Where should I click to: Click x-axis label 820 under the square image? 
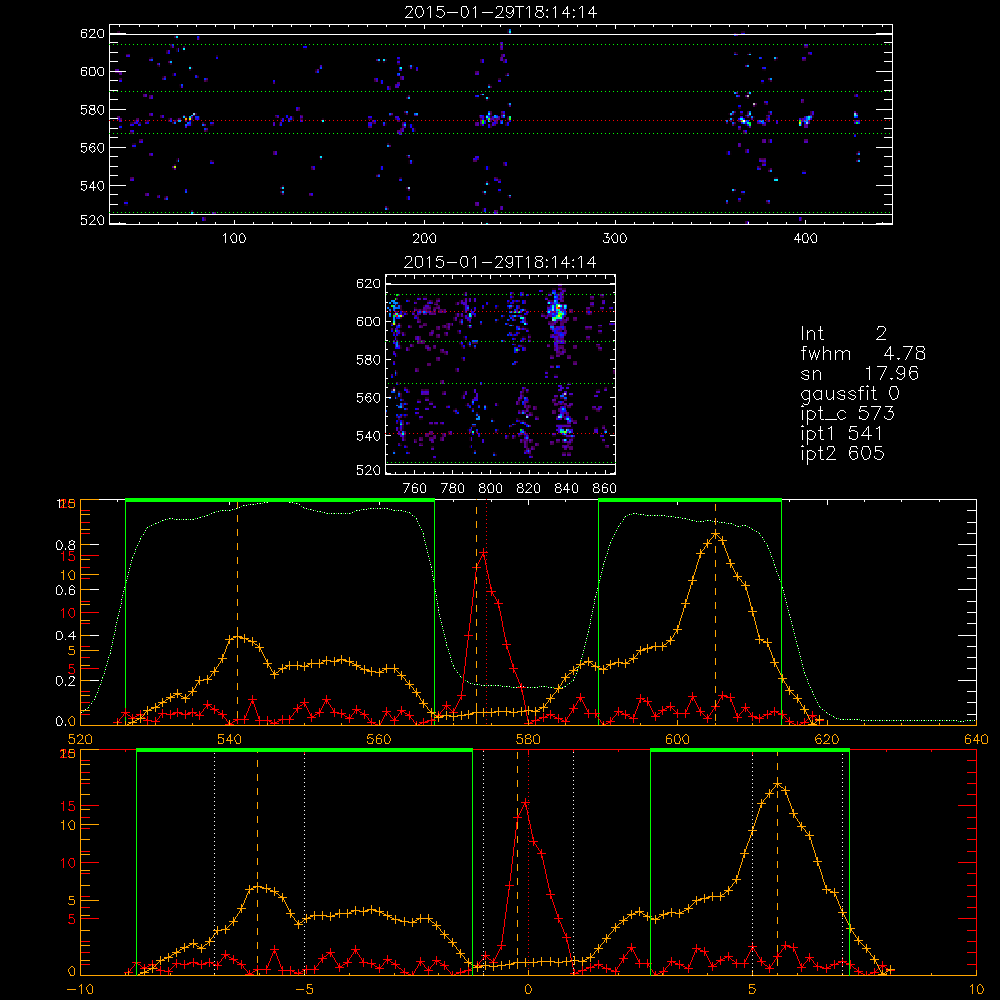click(529, 489)
